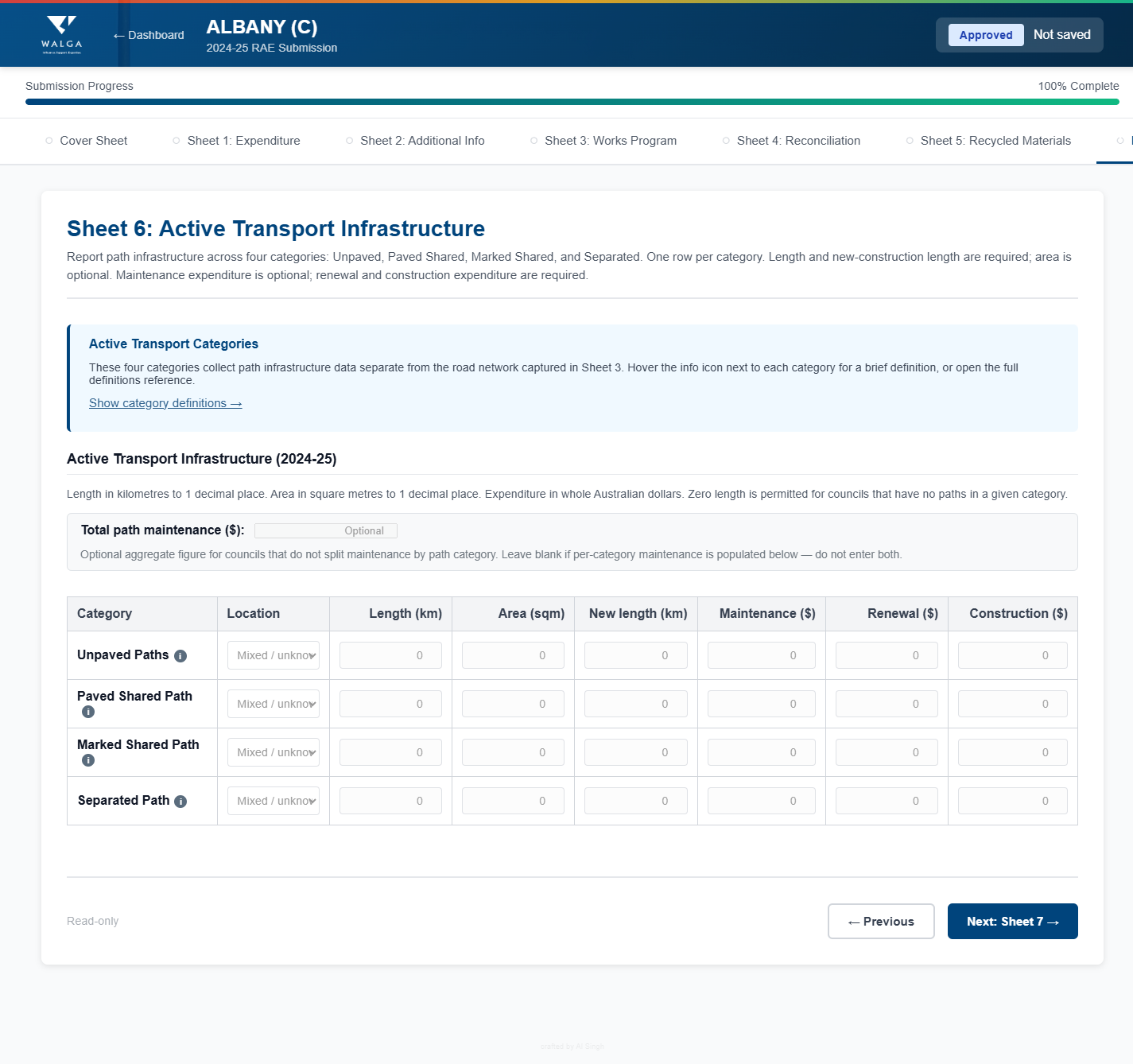Screen dimensions: 1133x1064
Task: Click Area field for Paved Shared Path
Action: pyautogui.click(x=513, y=704)
